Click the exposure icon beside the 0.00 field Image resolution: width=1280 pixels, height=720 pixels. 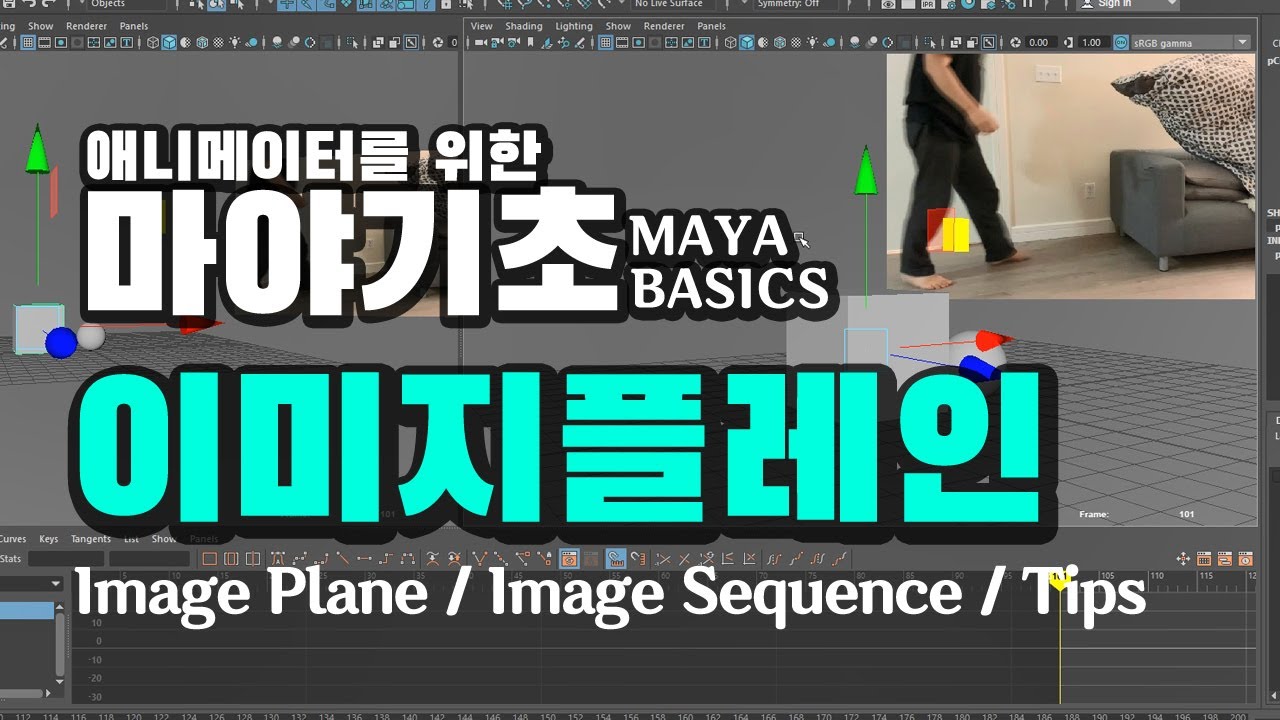pos(1015,43)
